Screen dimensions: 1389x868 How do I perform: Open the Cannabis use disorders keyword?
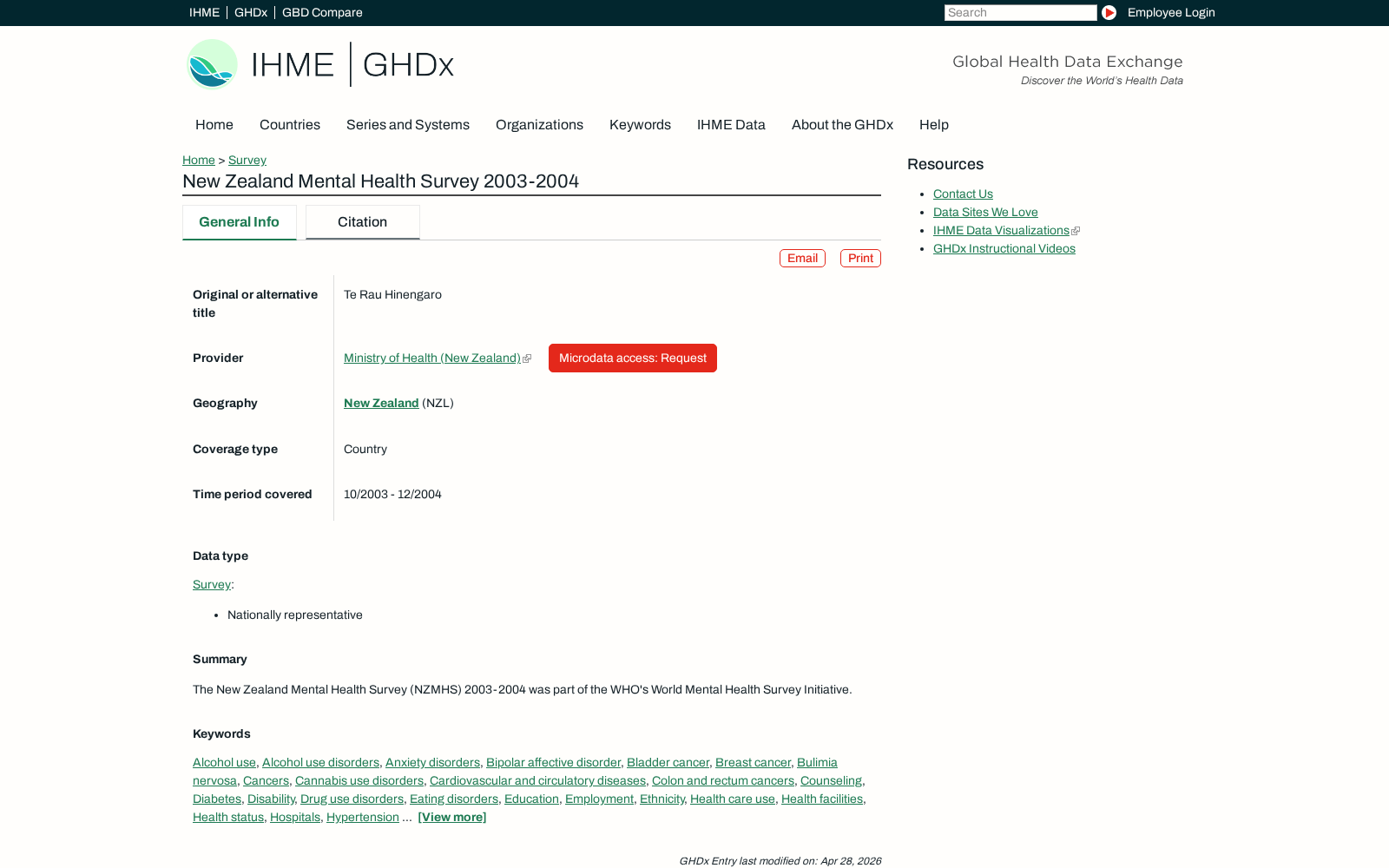pos(359,780)
